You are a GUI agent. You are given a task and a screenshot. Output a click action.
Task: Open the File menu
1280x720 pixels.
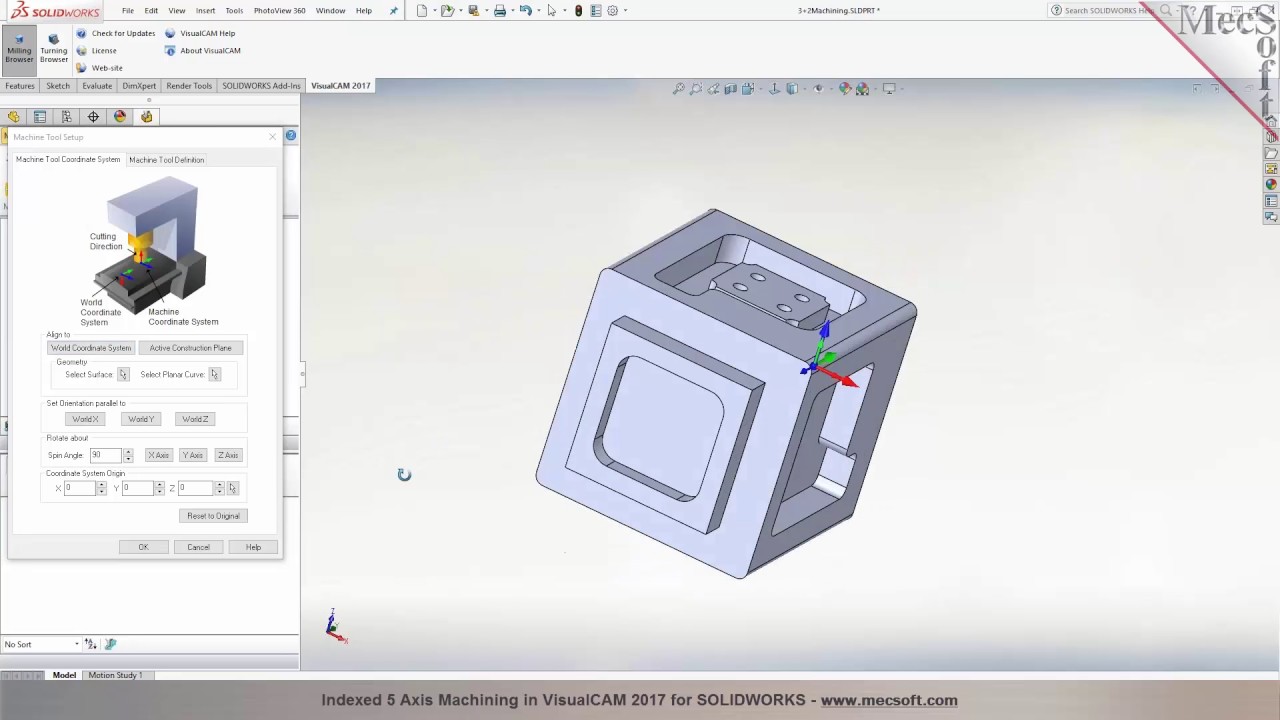tap(128, 11)
